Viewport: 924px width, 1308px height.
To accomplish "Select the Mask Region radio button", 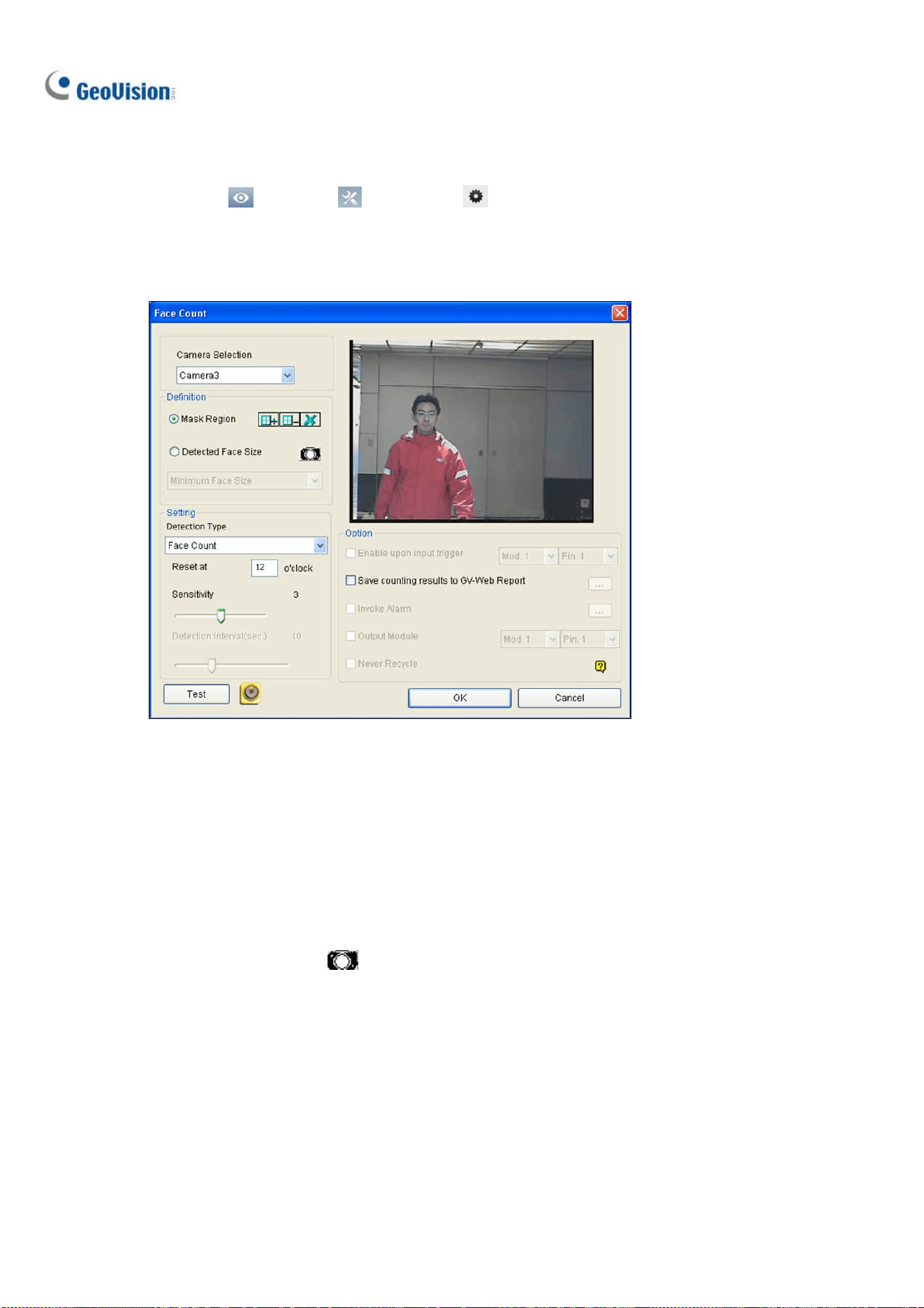I will [x=174, y=419].
